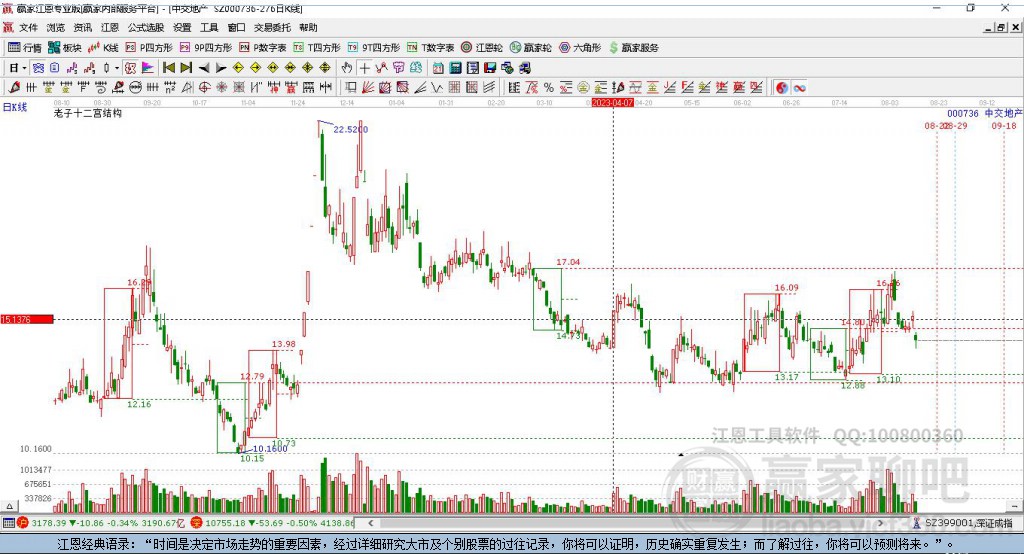Click the black left arrow icon
Screen dimensions: 1024x554
click(x=203, y=68)
